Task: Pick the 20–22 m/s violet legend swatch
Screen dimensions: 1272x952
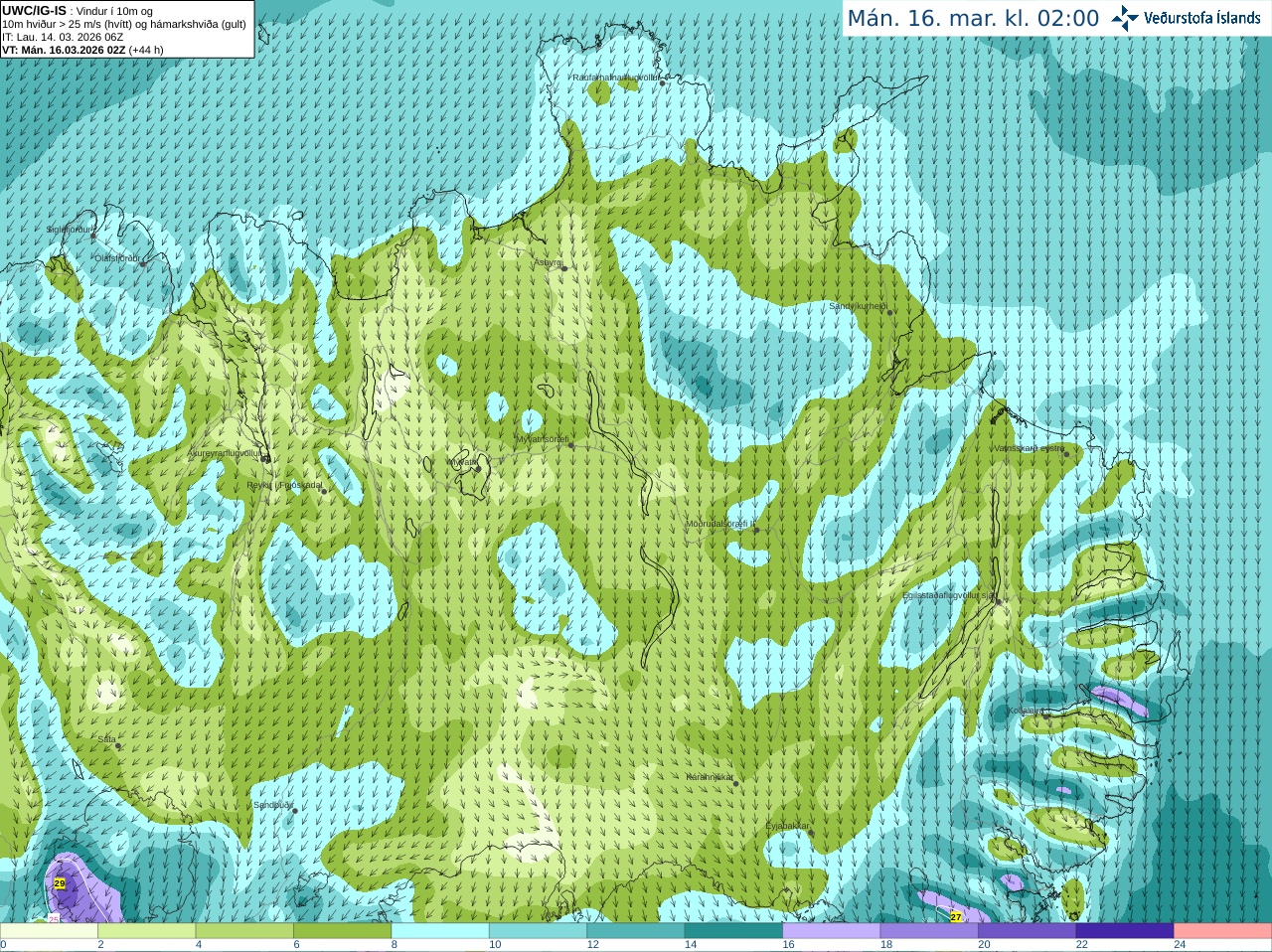Action: 1028,931
